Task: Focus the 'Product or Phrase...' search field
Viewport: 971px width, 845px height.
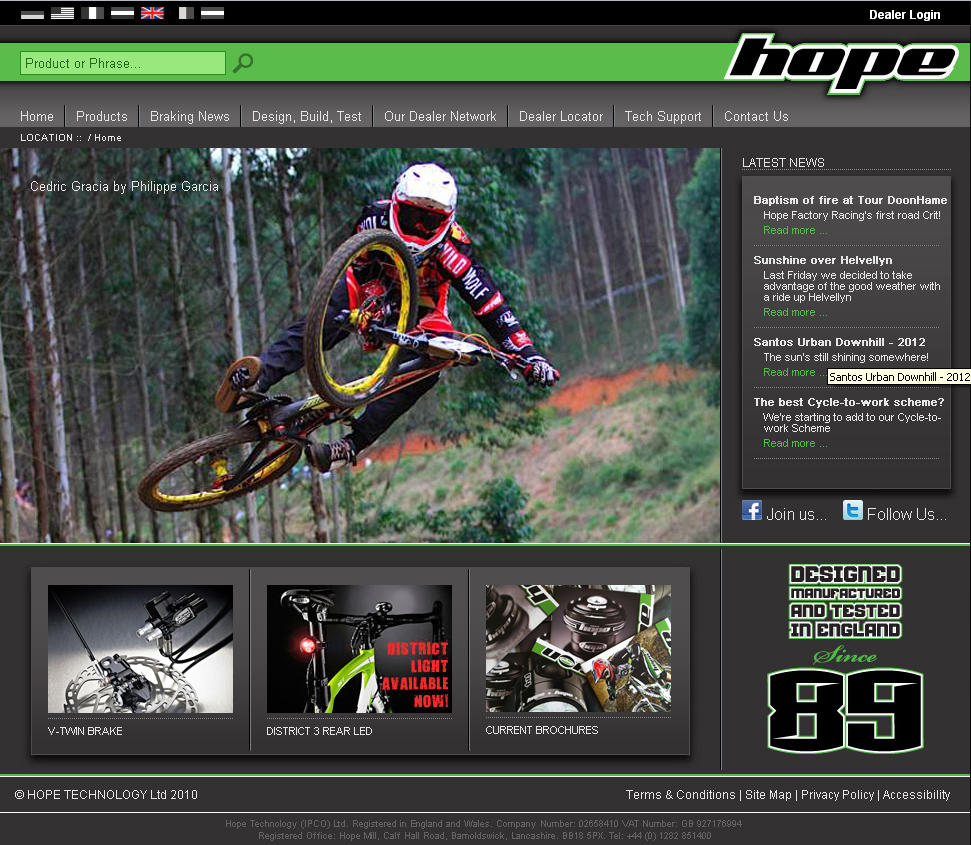Action: [123, 63]
